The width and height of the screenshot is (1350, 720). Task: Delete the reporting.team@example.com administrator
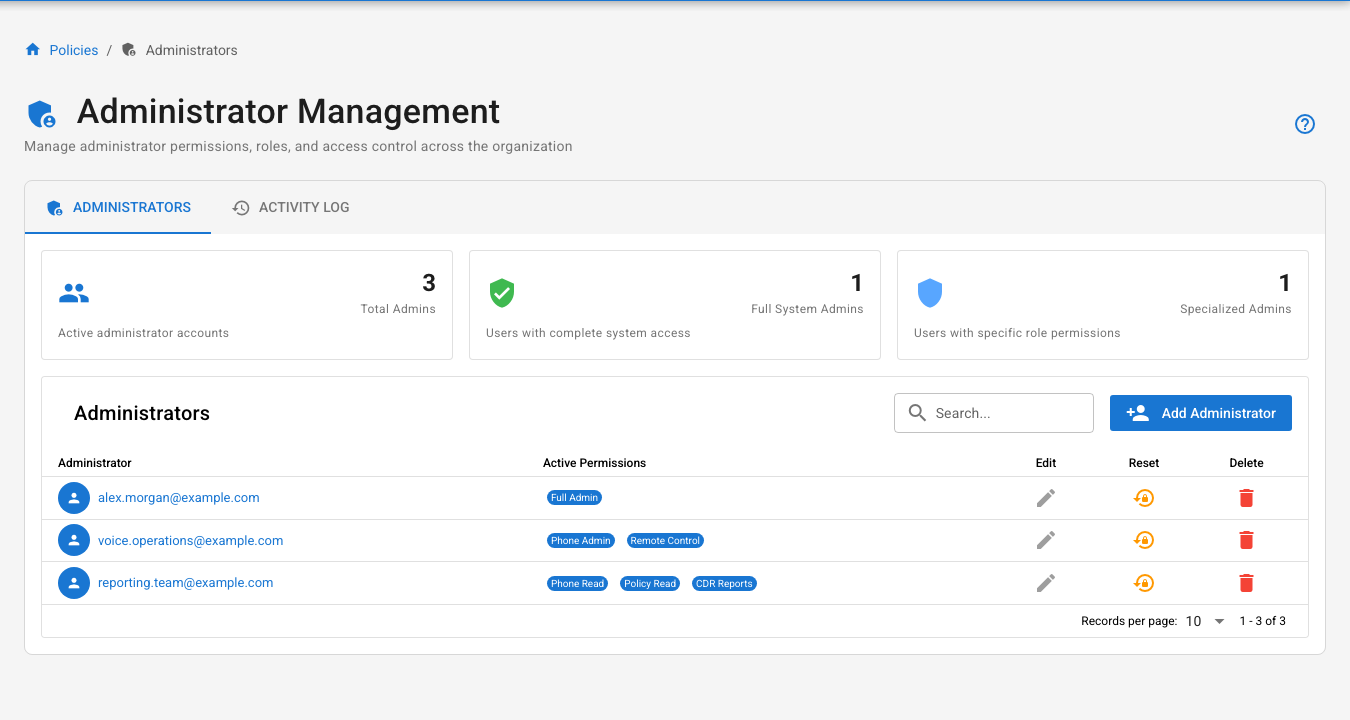pyautogui.click(x=1246, y=583)
